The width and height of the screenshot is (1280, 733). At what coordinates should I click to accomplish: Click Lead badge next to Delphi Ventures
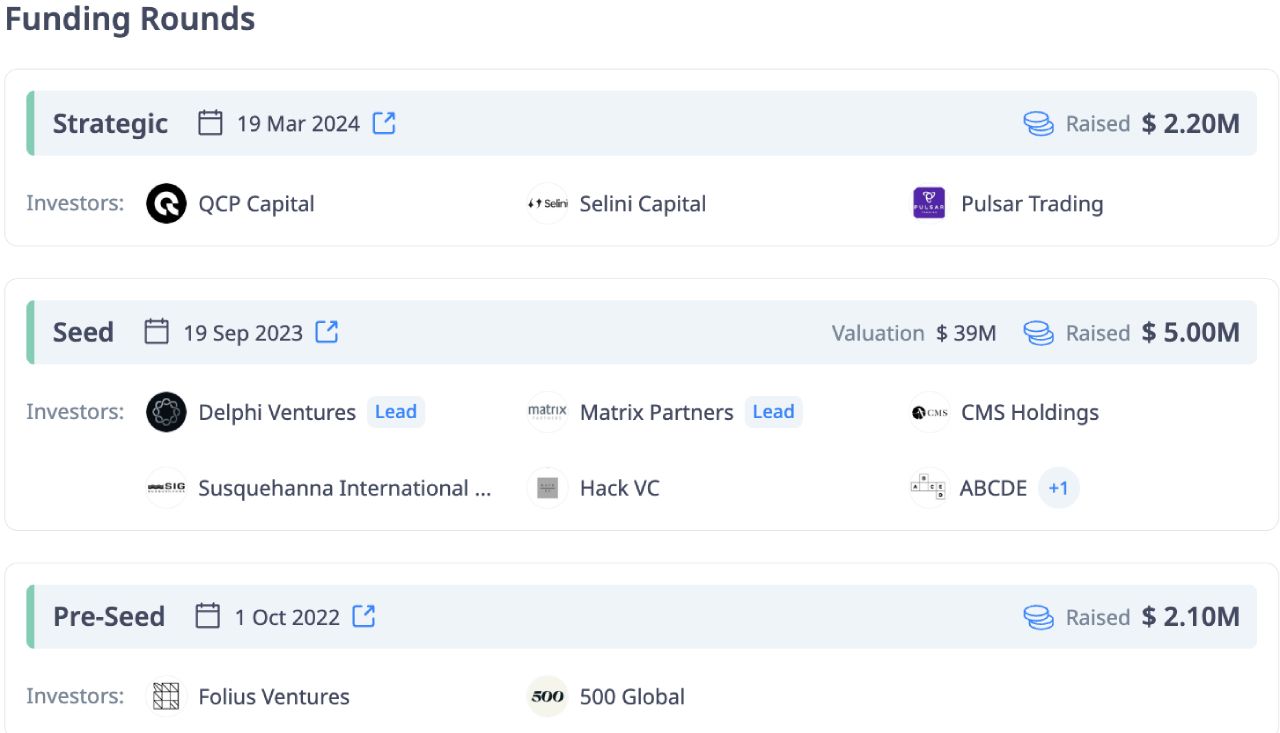pos(396,412)
